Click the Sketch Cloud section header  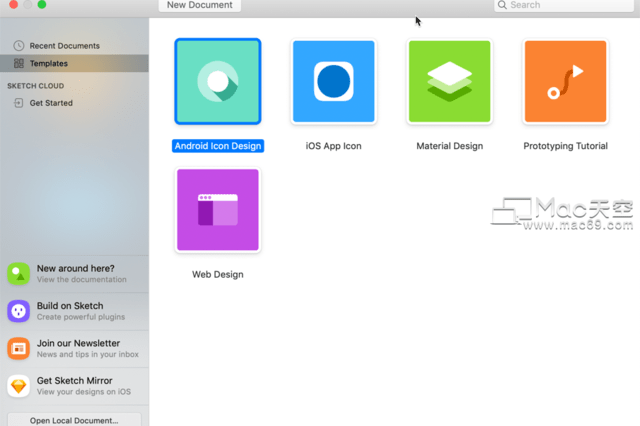(x=36, y=86)
